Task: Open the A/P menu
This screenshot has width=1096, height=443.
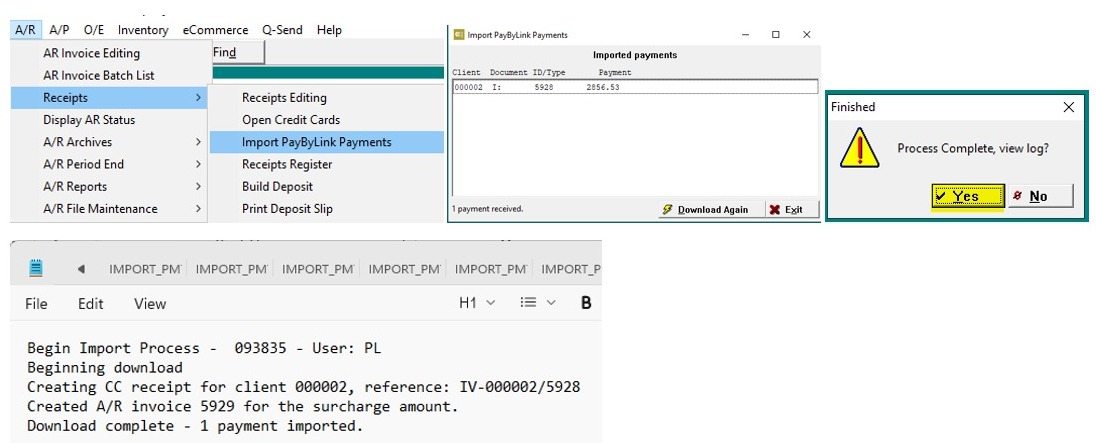Action: pos(59,30)
